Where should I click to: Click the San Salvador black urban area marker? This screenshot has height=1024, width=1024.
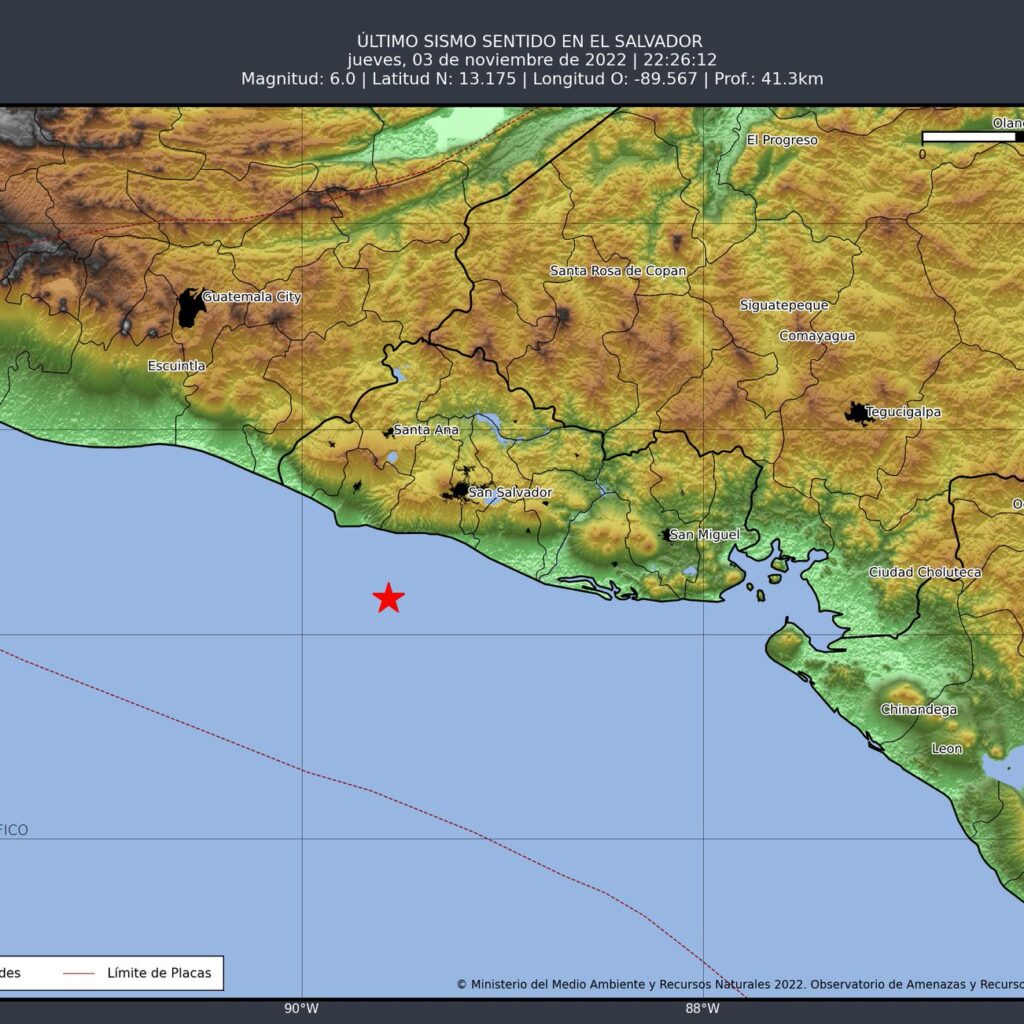point(460,491)
